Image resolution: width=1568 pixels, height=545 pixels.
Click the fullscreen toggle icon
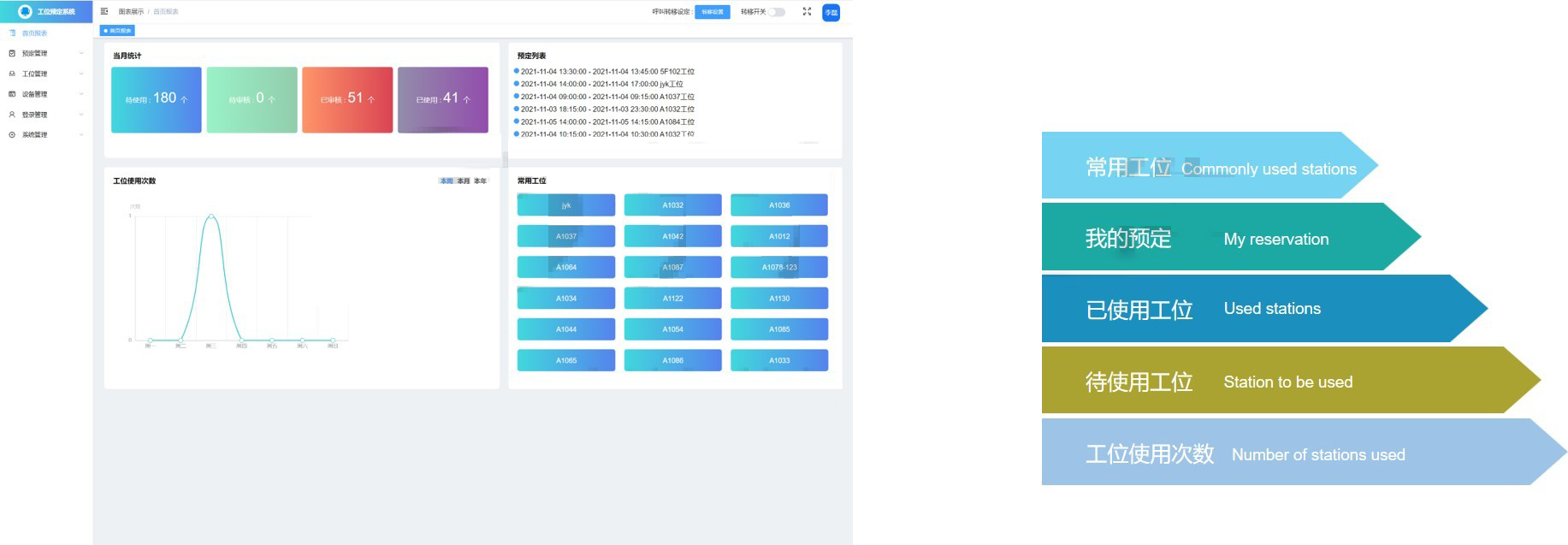coord(807,12)
